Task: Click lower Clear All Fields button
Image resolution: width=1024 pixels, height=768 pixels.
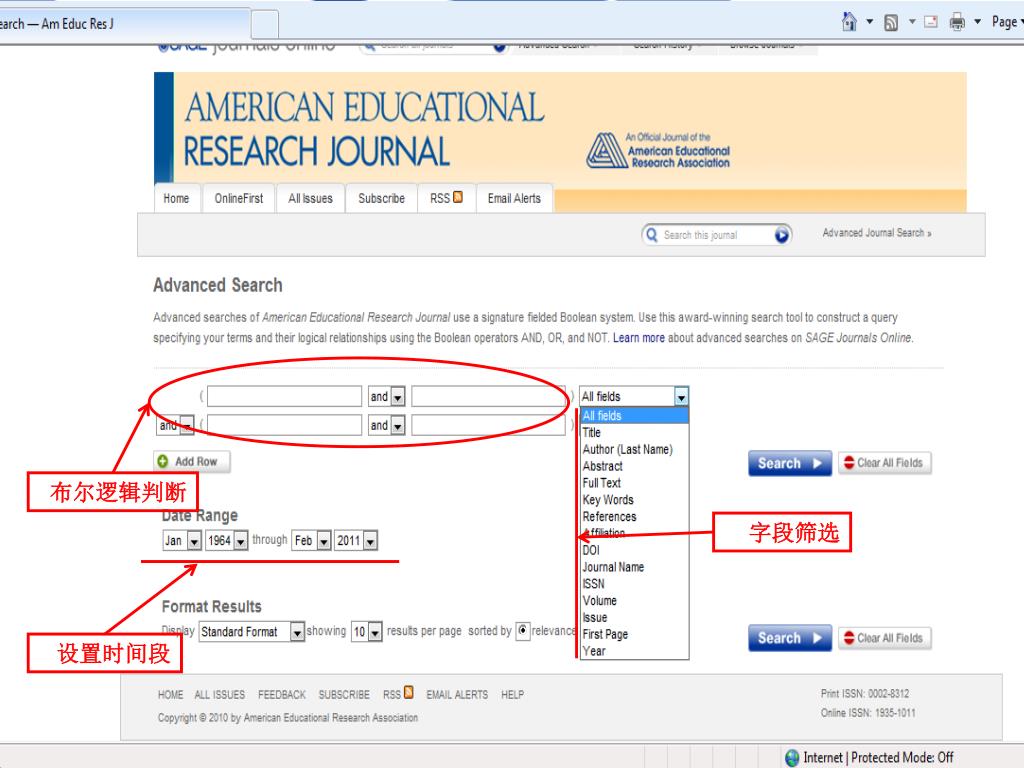Action: pos(884,638)
